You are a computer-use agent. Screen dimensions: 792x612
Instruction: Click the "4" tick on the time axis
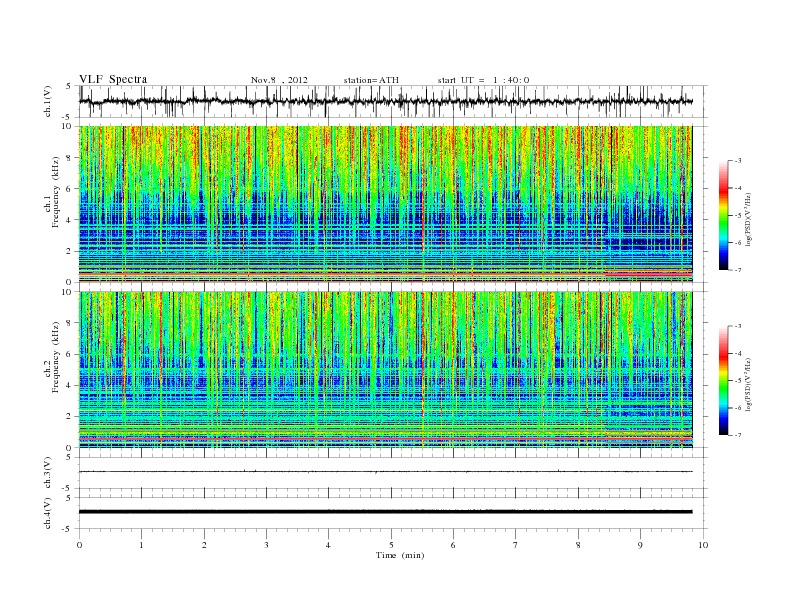(329, 545)
